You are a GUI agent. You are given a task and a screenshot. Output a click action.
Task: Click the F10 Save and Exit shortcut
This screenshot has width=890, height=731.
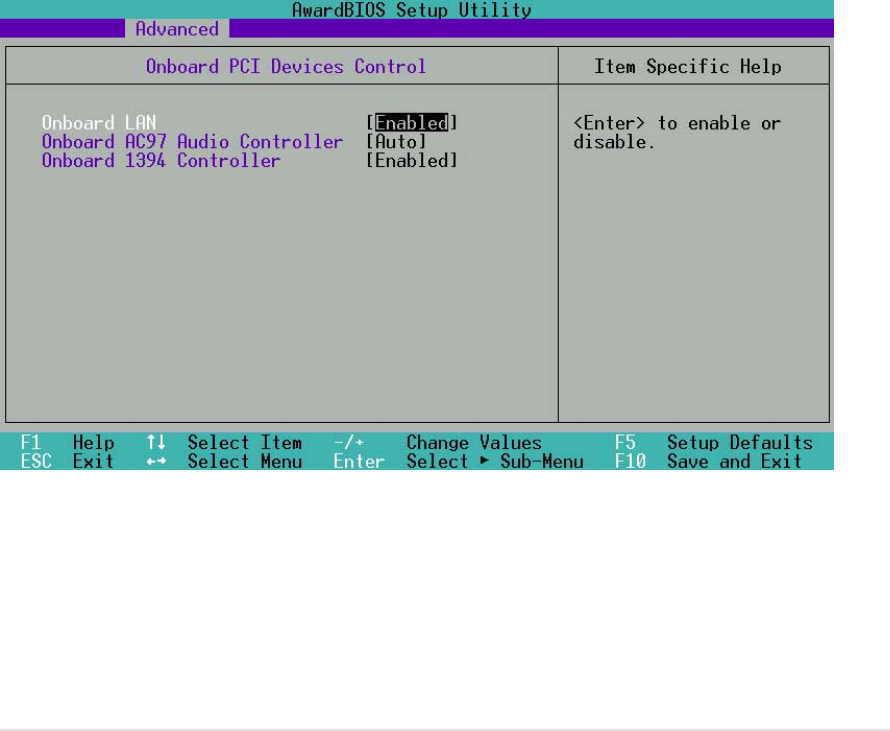708,461
